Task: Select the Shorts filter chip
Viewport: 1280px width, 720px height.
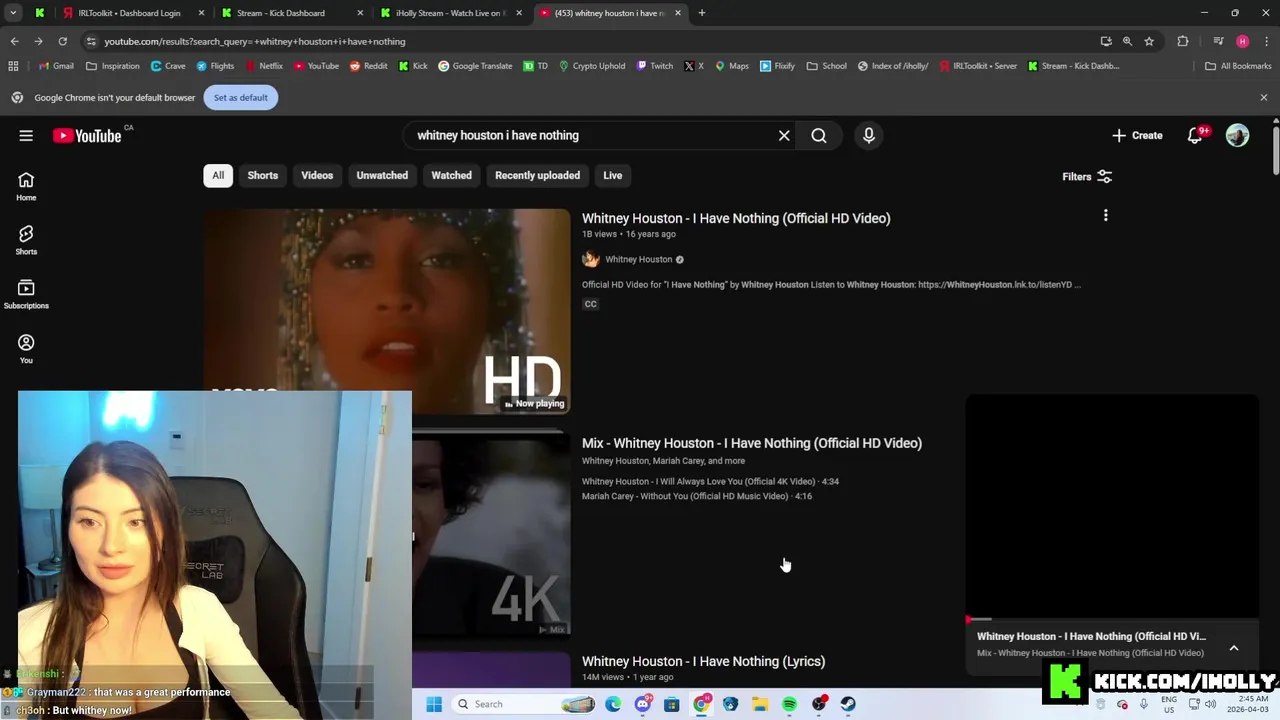Action: point(263,176)
